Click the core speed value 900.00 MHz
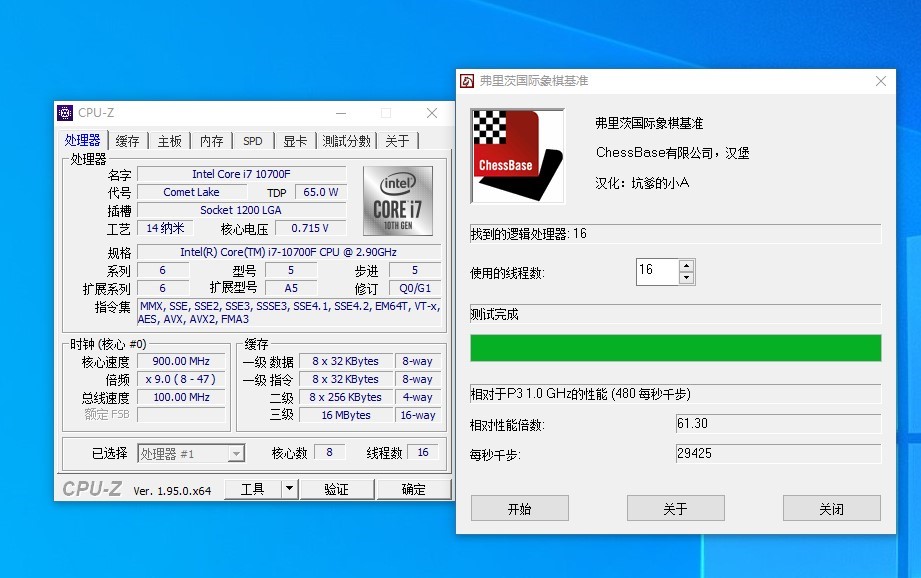The width and height of the screenshot is (921, 578). [x=181, y=361]
